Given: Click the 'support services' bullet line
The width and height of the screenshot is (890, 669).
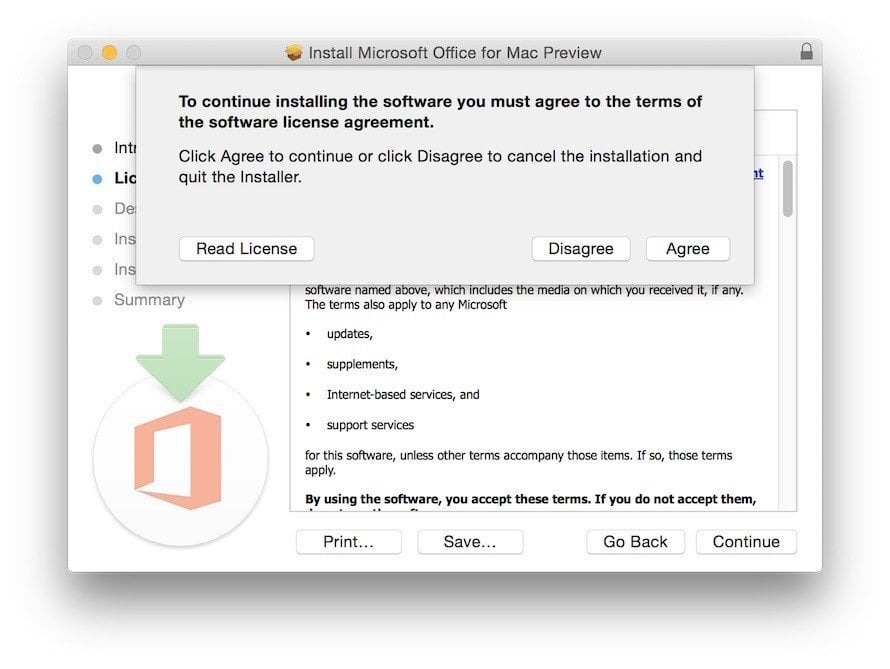Looking at the screenshot, I should tap(370, 425).
